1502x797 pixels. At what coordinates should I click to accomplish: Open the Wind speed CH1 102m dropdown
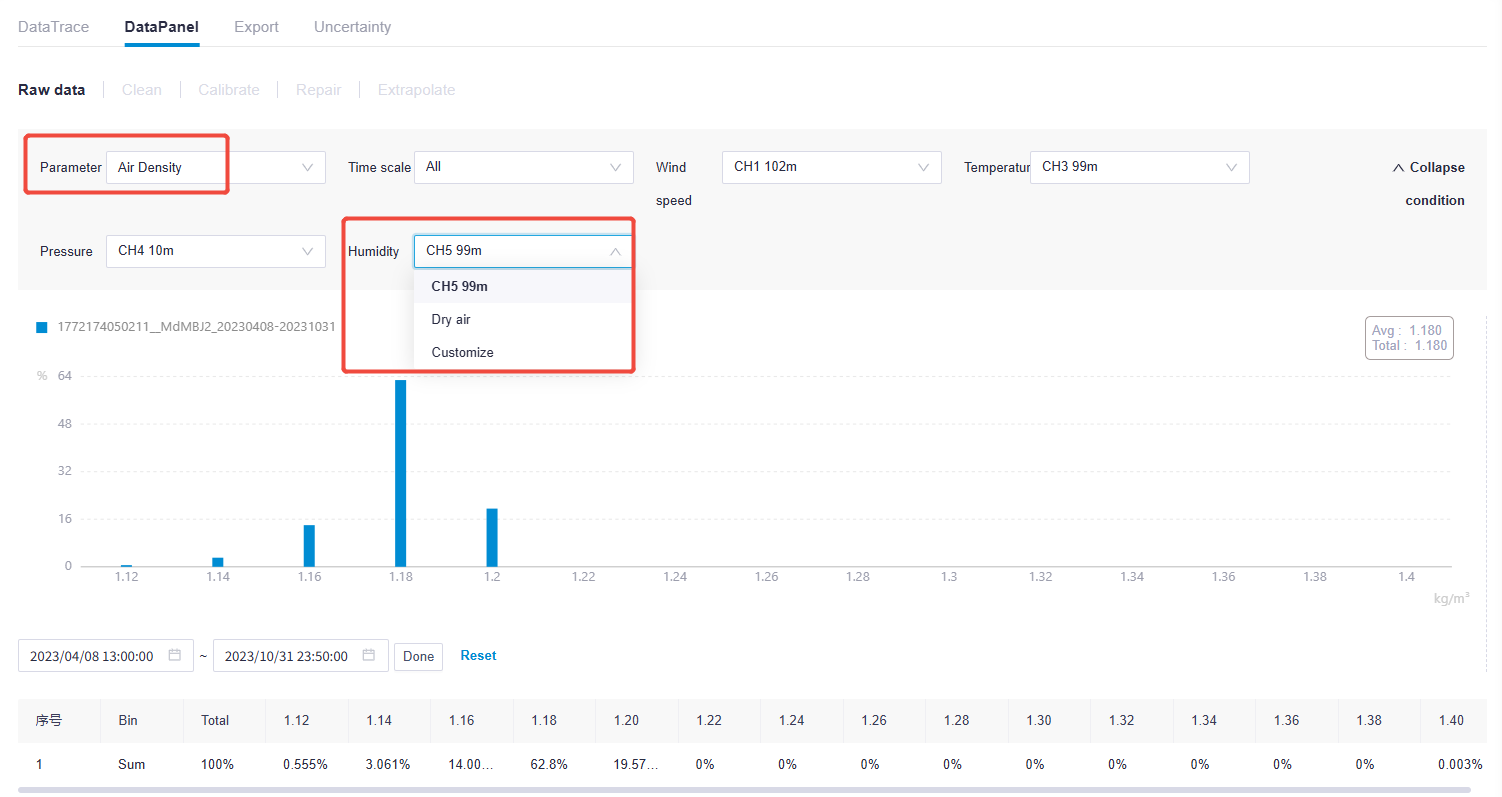[x=831, y=168]
